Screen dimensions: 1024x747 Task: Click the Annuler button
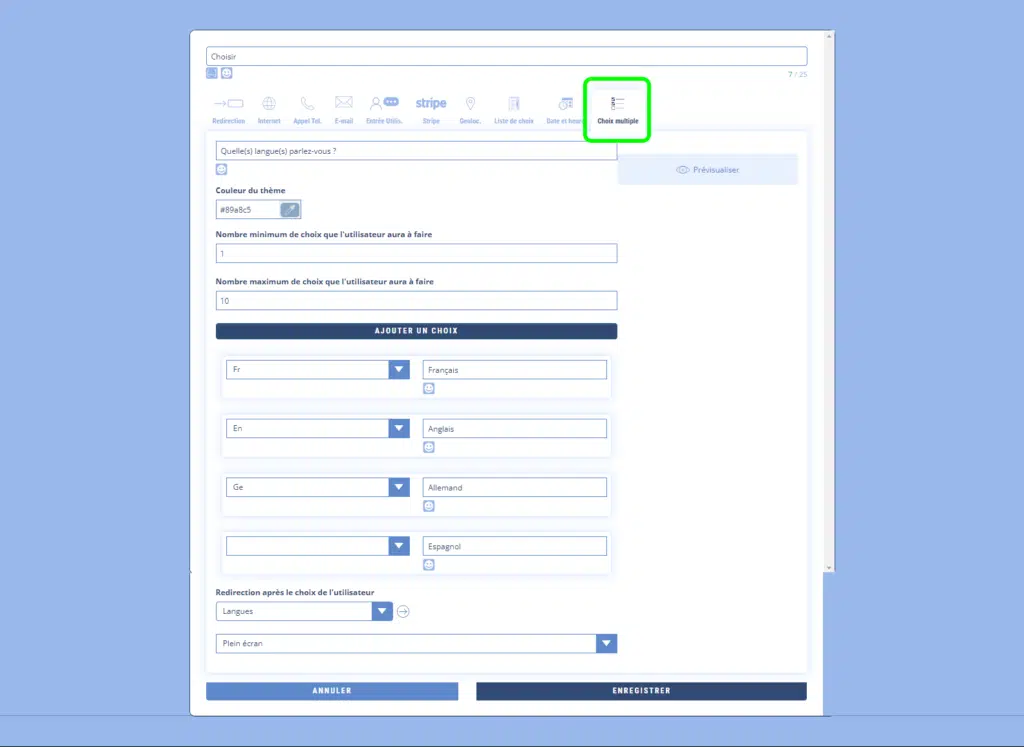point(332,691)
